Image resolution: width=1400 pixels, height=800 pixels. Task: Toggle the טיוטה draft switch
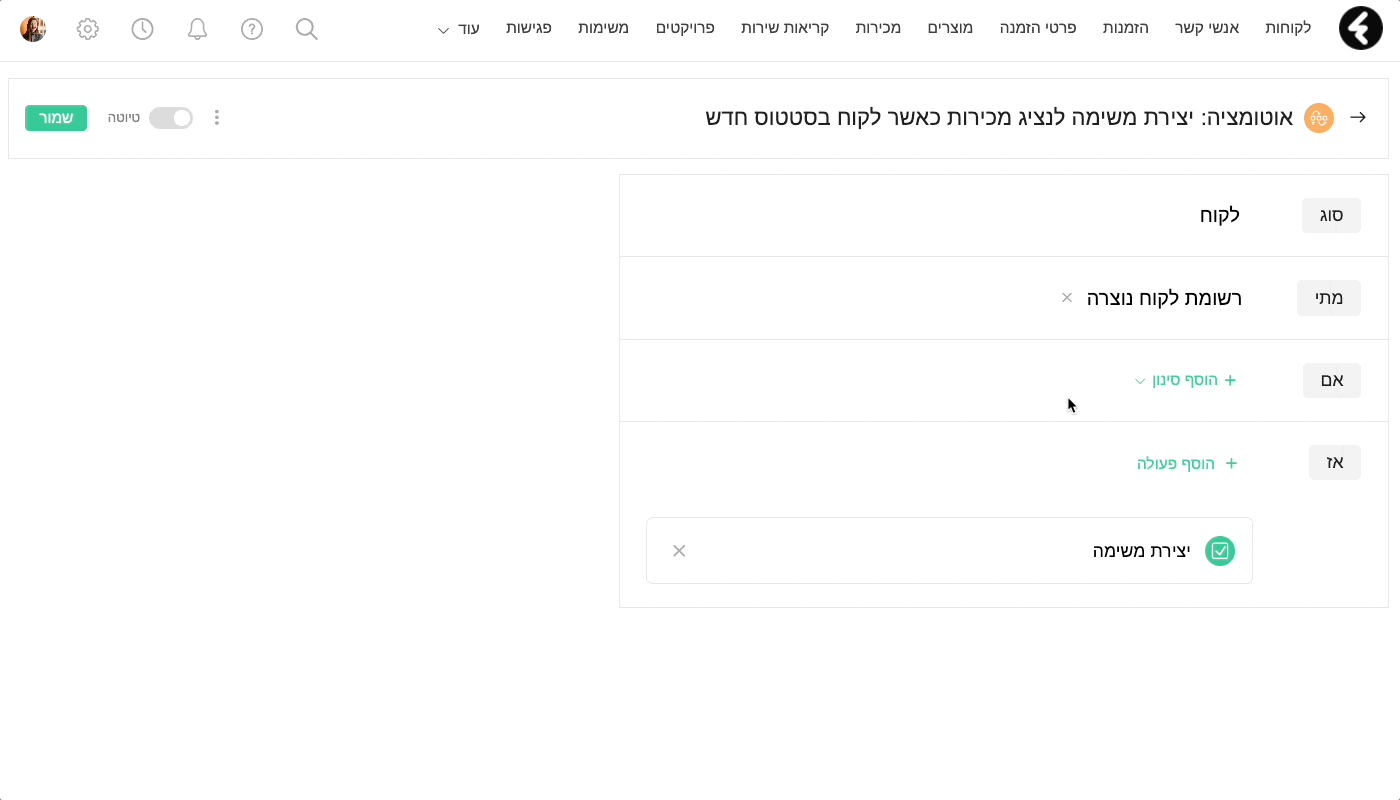click(x=171, y=118)
